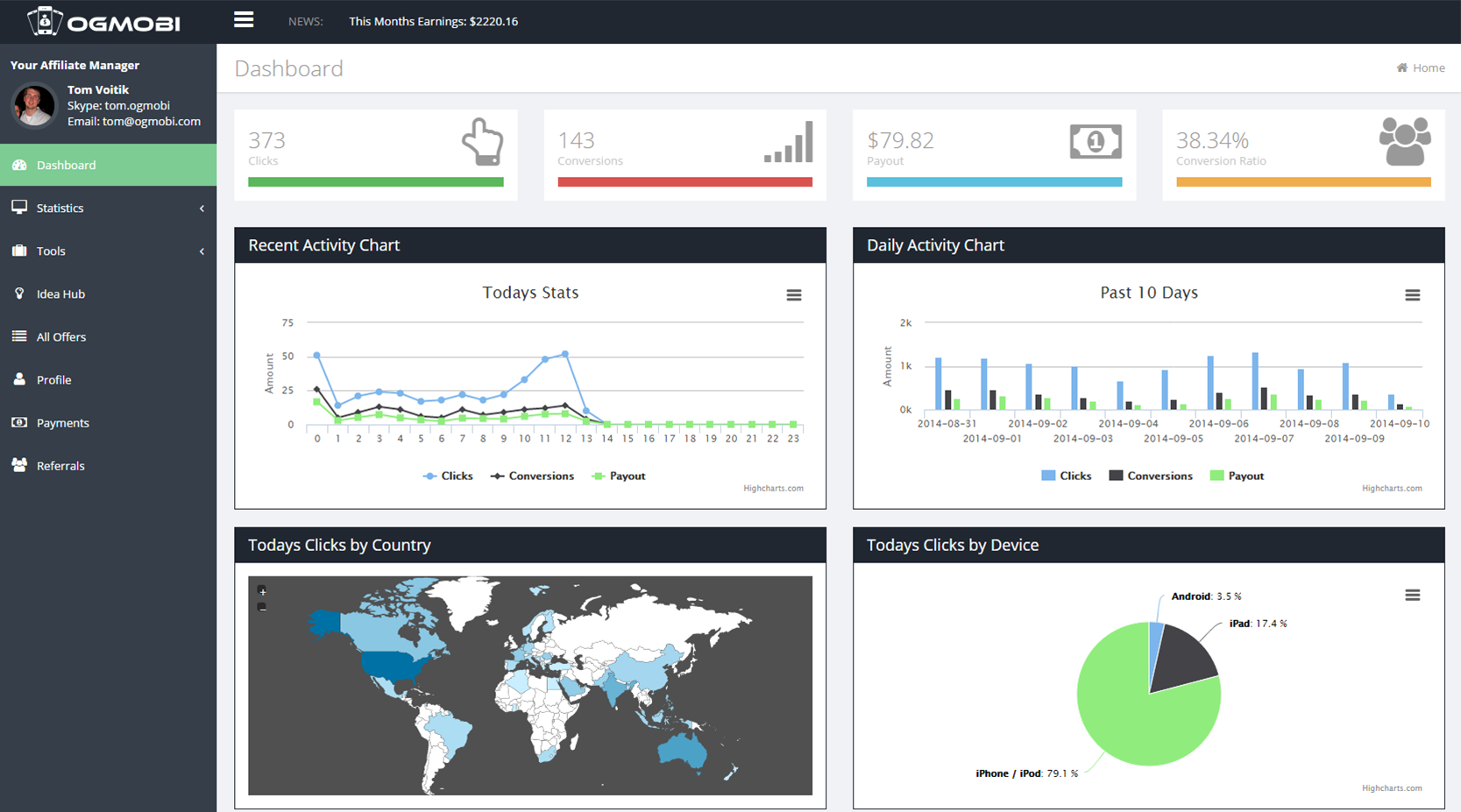Open Idea Hub from the sidebar
1461x812 pixels.
click(60, 293)
